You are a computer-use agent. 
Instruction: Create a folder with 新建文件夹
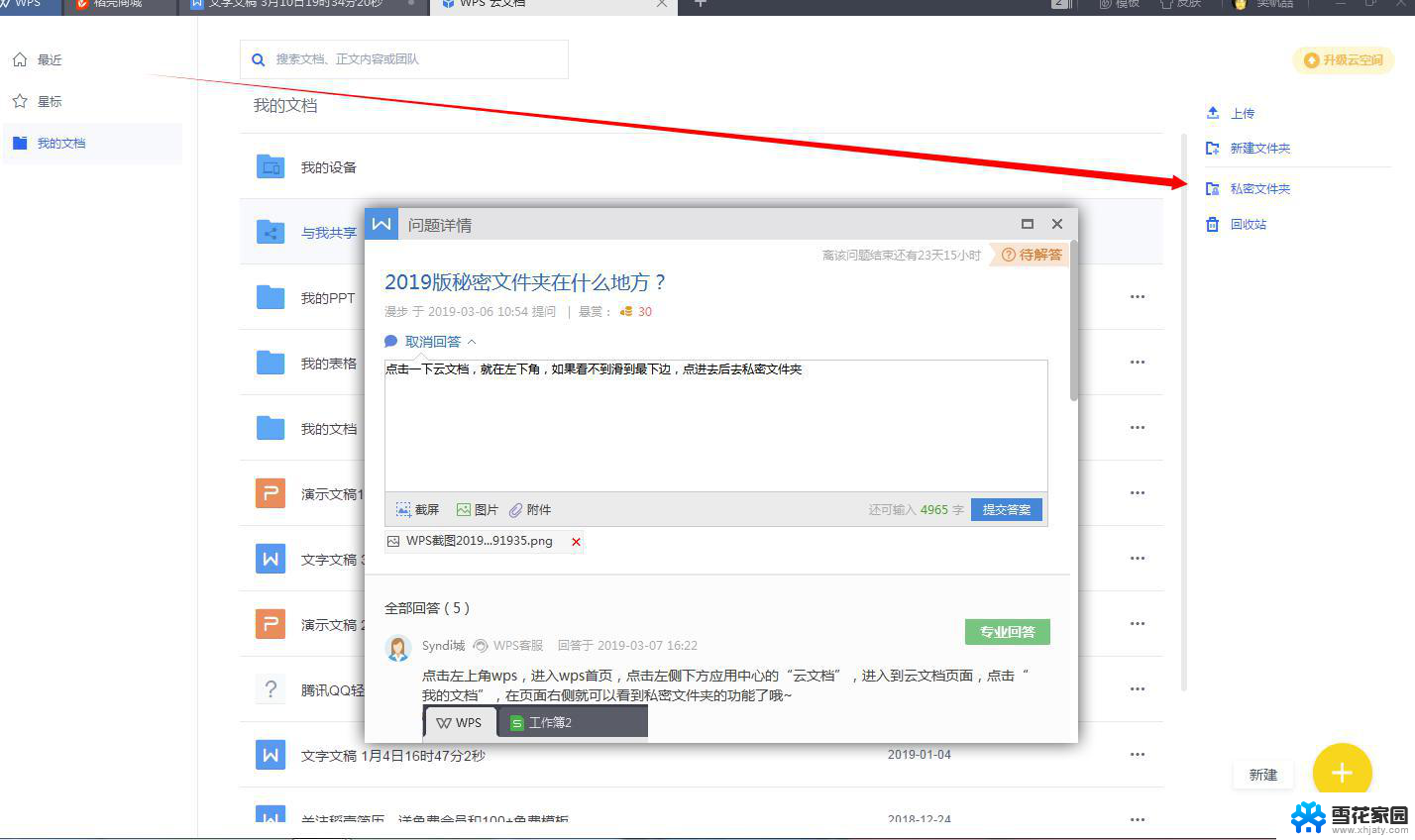coord(1249,149)
